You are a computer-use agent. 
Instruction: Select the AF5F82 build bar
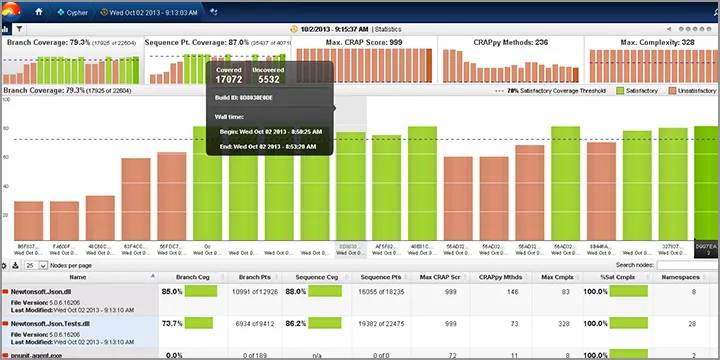click(x=386, y=187)
